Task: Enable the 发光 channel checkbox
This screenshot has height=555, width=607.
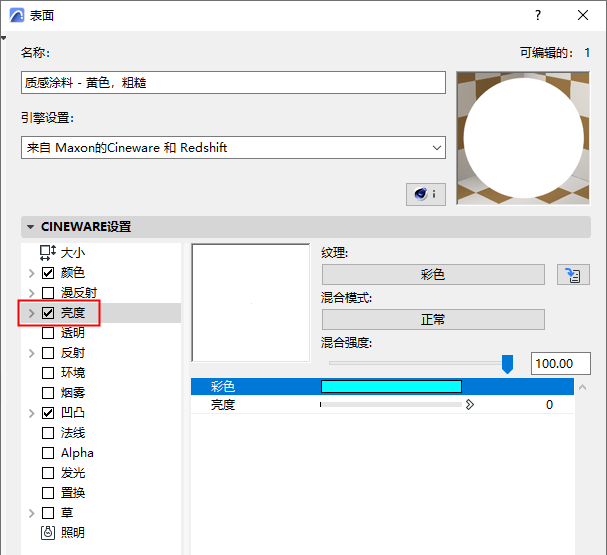Action: pos(48,473)
